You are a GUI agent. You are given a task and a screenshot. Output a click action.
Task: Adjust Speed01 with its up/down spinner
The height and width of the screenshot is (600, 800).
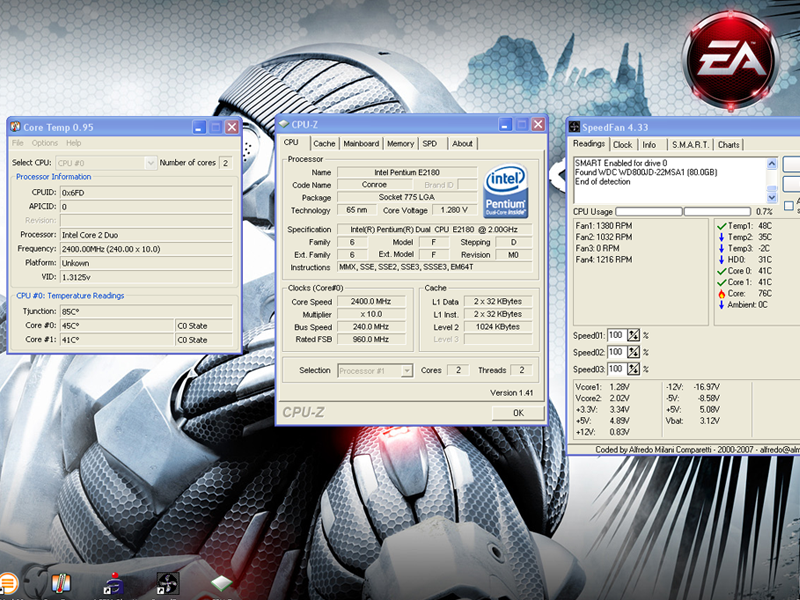point(633,335)
